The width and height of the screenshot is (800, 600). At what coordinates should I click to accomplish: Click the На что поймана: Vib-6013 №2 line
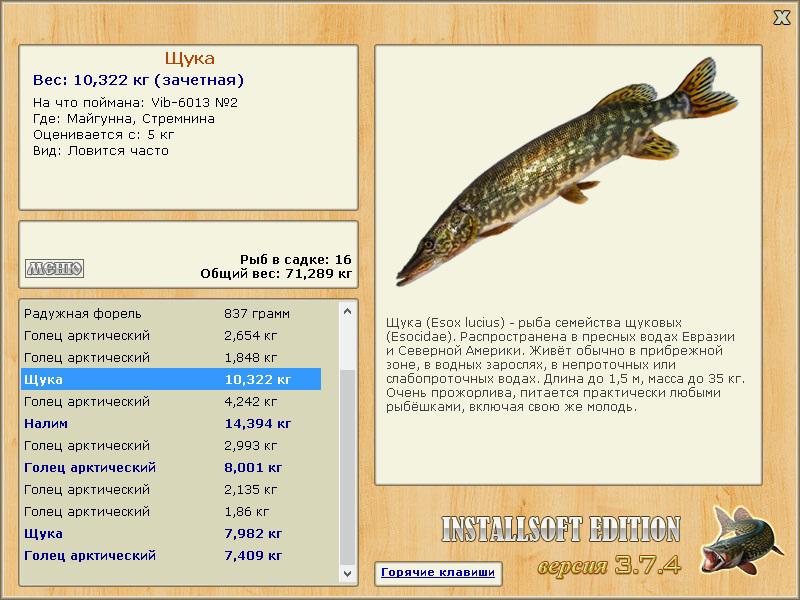tap(135, 103)
